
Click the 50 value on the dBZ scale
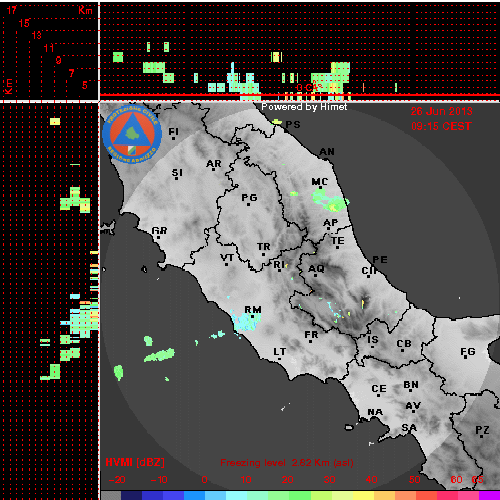414,480
